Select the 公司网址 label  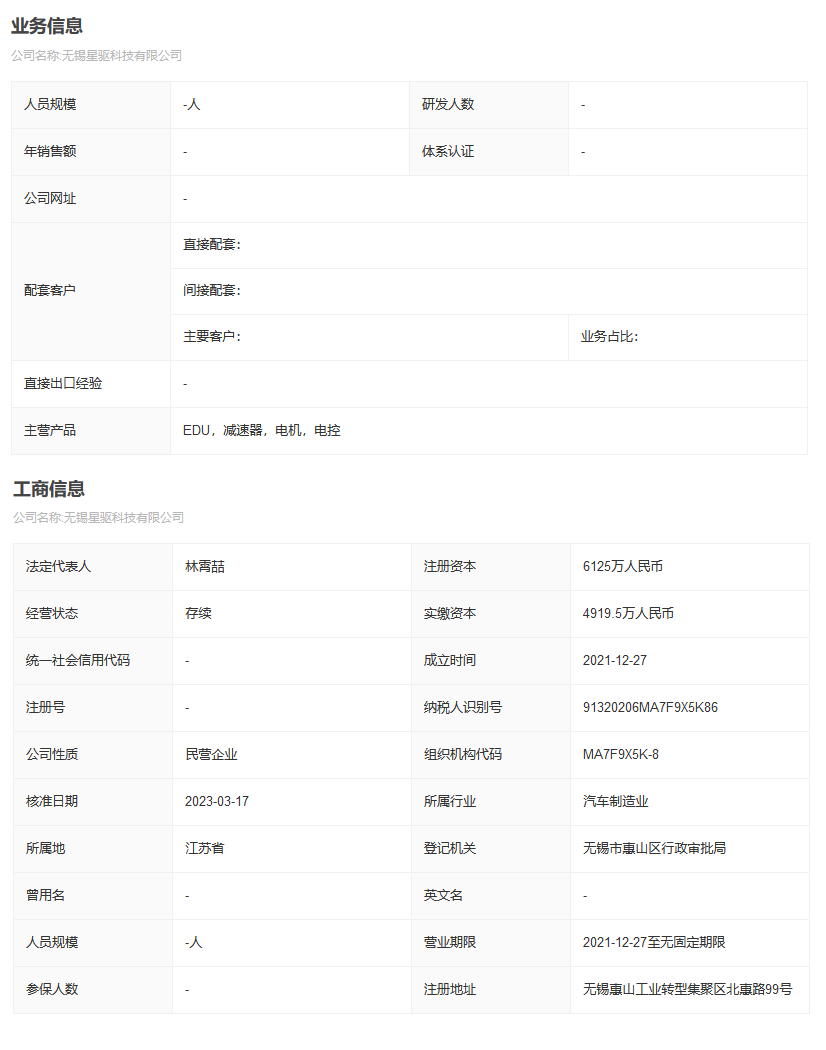coord(50,198)
